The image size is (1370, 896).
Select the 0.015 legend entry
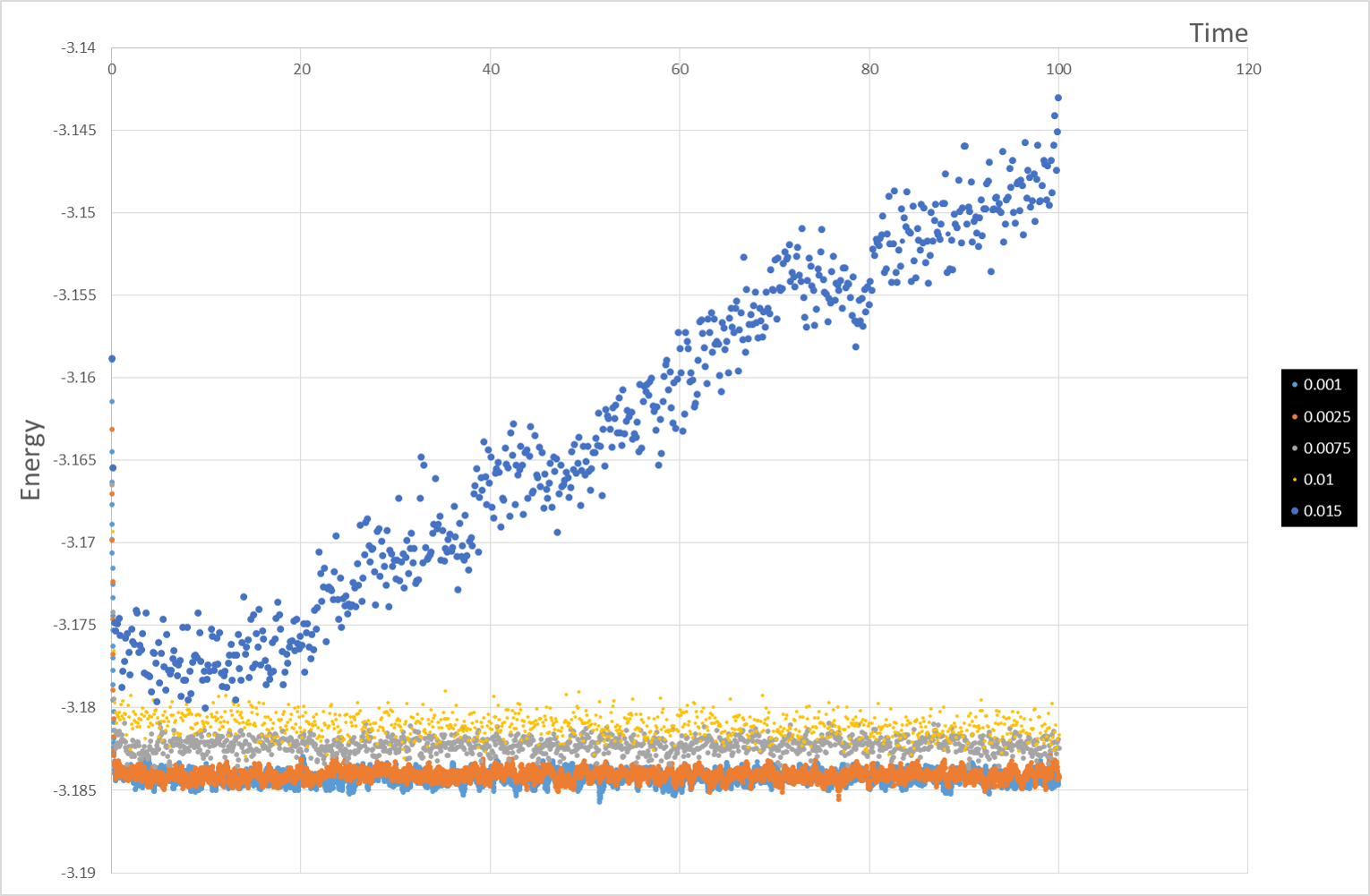[x=1317, y=511]
